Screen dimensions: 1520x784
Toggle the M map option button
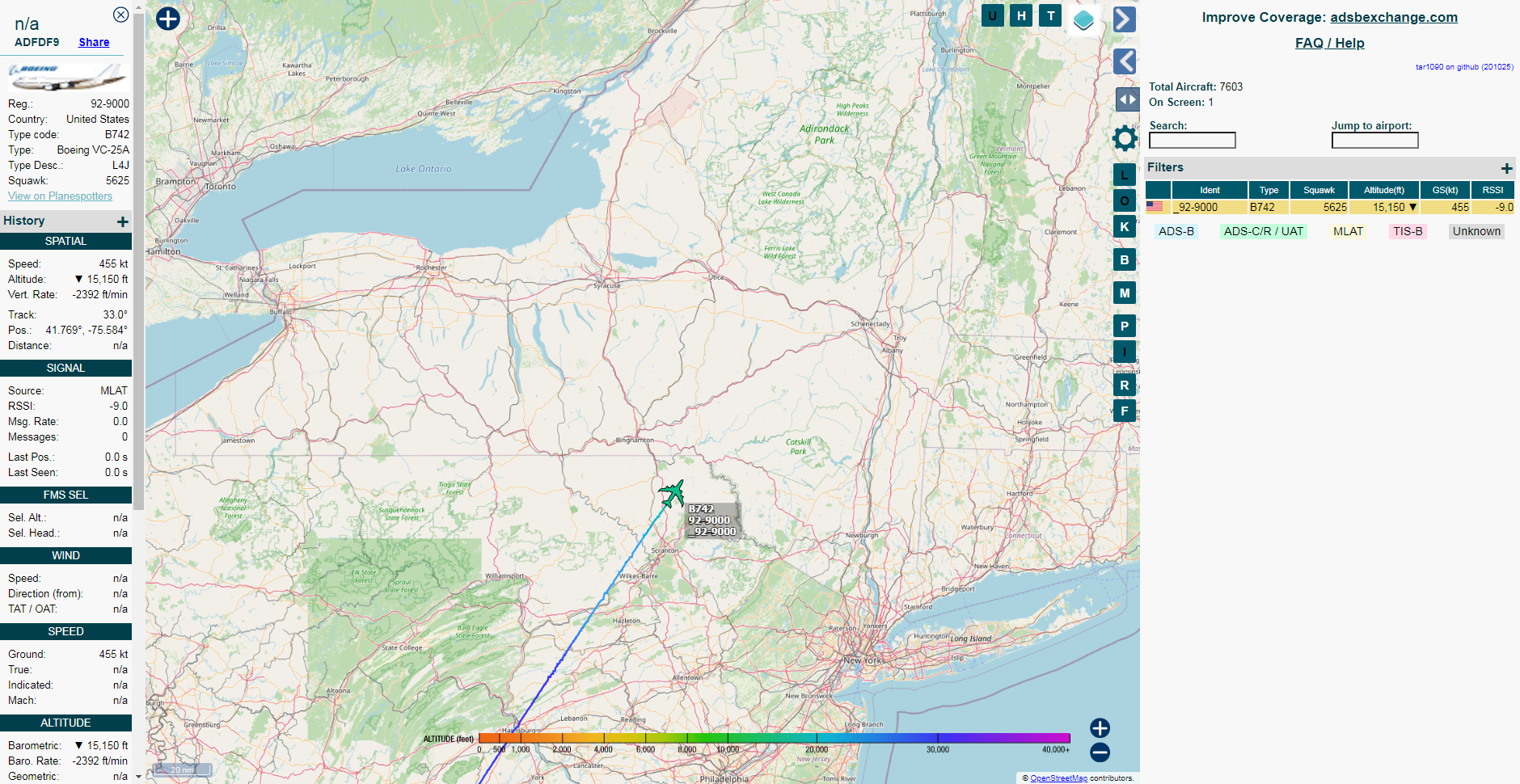pyautogui.click(x=1125, y=293)
